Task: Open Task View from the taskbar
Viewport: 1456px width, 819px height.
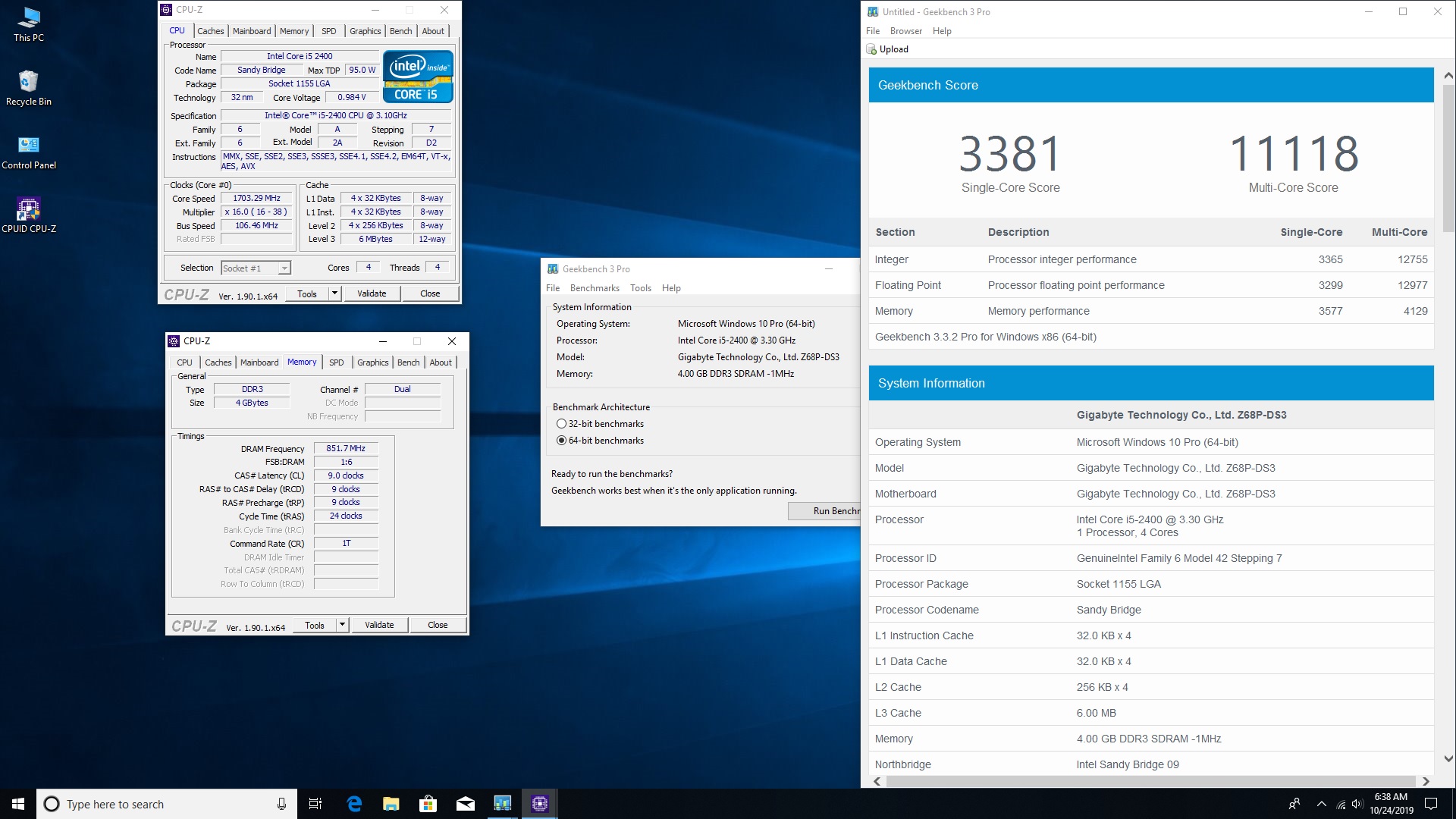Action: pos(315,804)
